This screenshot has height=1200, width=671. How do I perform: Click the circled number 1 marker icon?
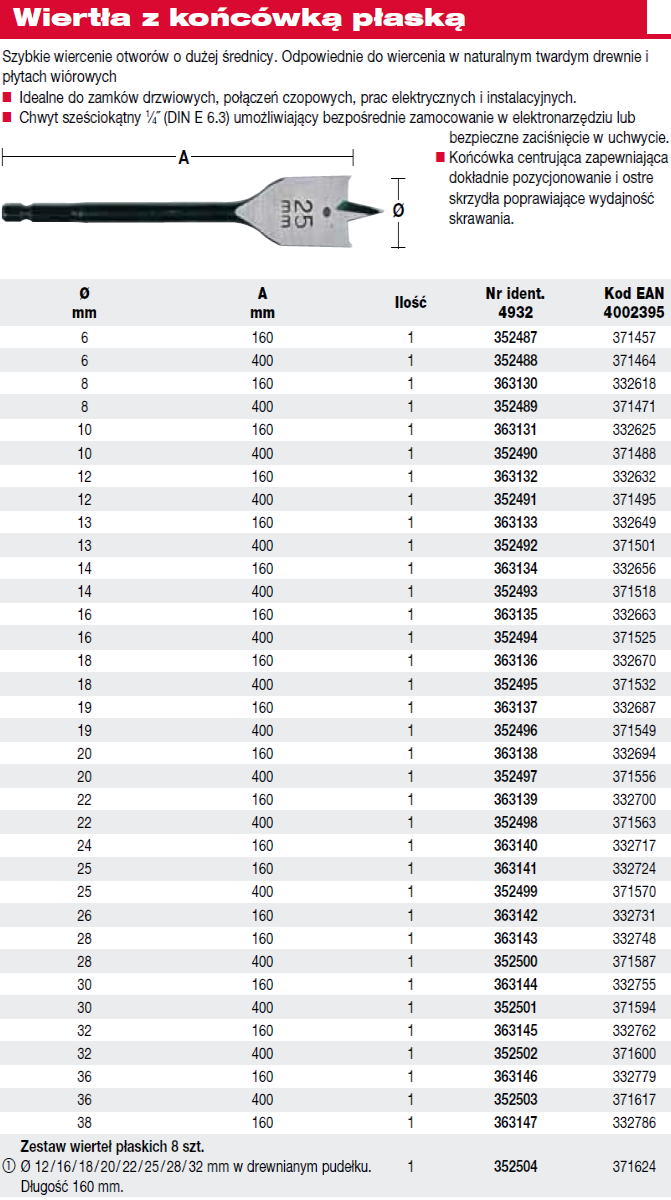(x=10, y=1166)
